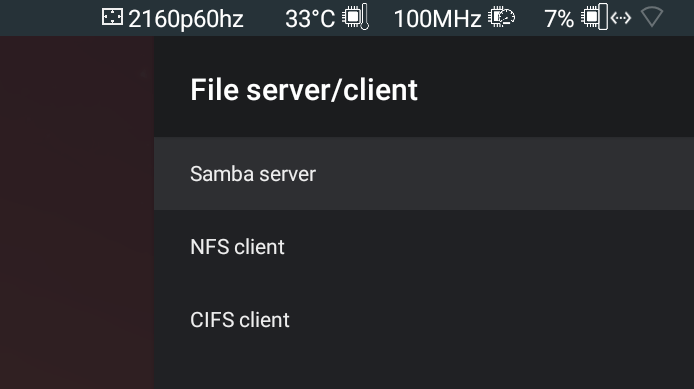Open the CIFS client settings
This screenshot has height=389, width=694.
(424, 320)
